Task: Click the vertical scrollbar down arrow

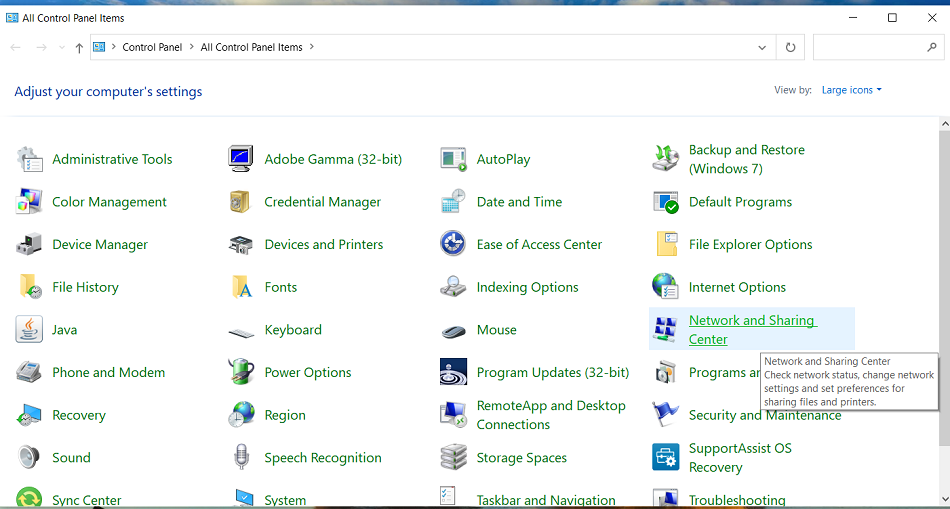Action: (x=943, y=500)
